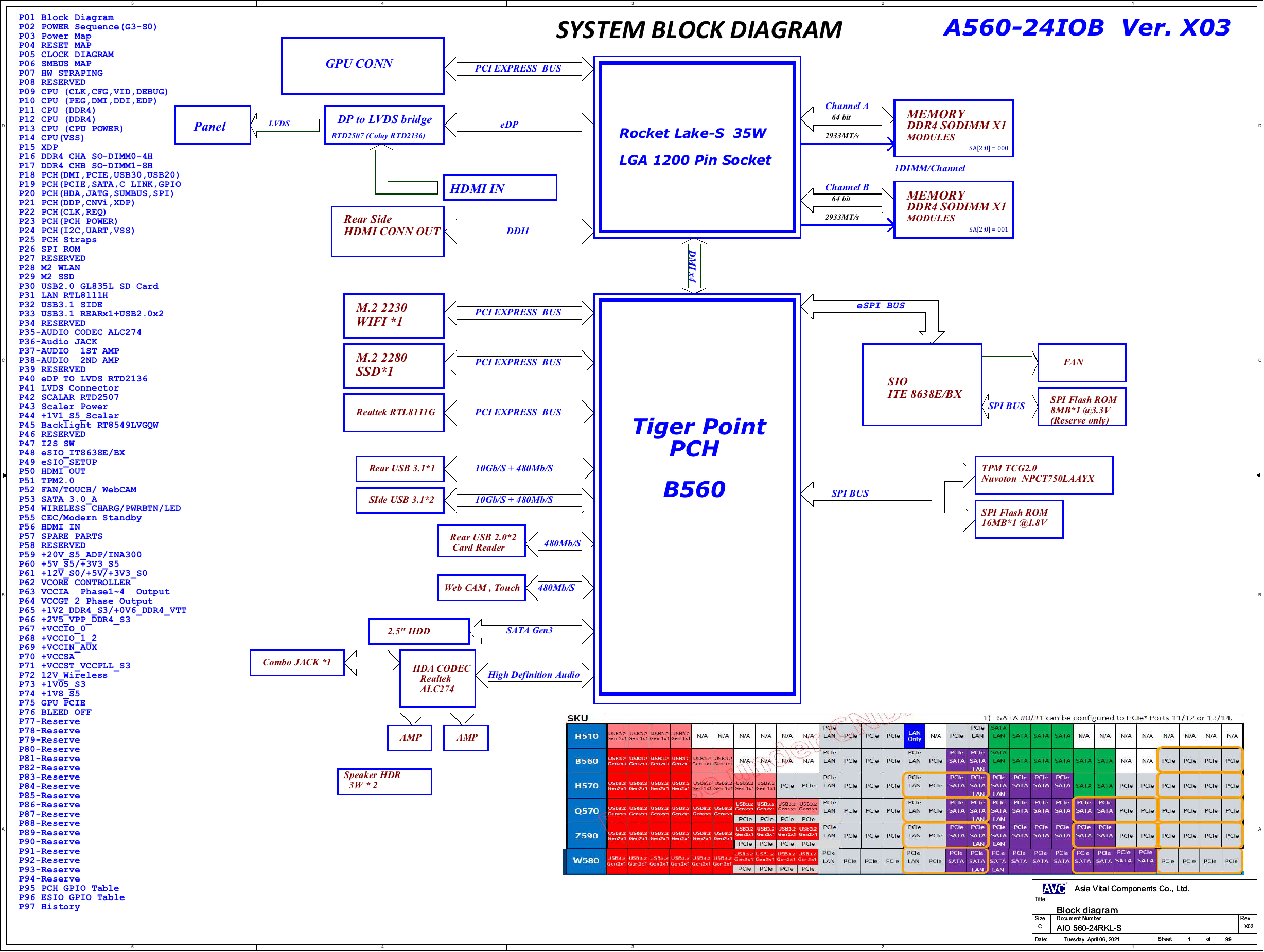Select the HDA CODEC Realtek ALC274 block
The height and width of the screenshot is (952, 1264).
coord(437,679)
